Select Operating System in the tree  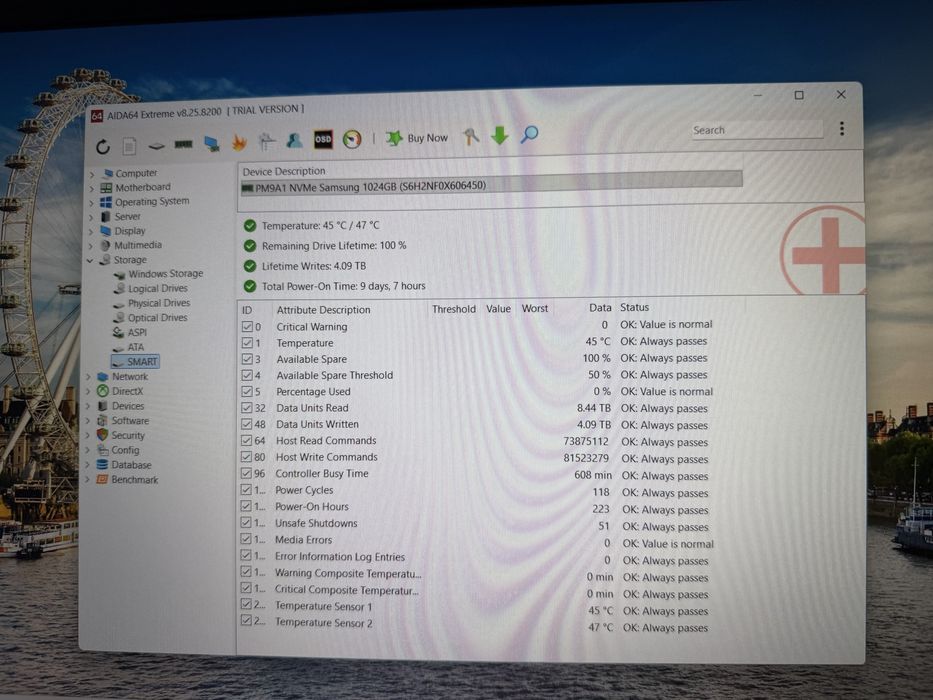click(152, 201)
